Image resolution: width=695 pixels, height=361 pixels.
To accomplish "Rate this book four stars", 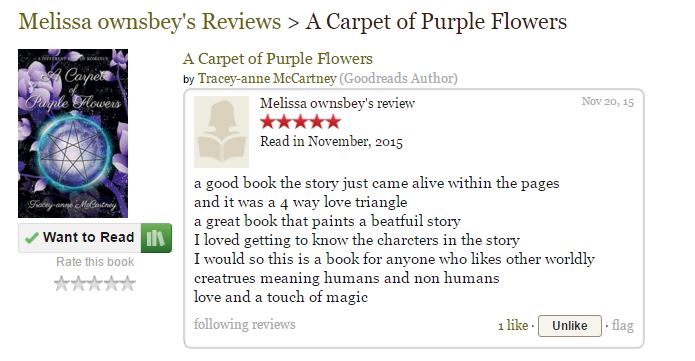I will [111, 283].
